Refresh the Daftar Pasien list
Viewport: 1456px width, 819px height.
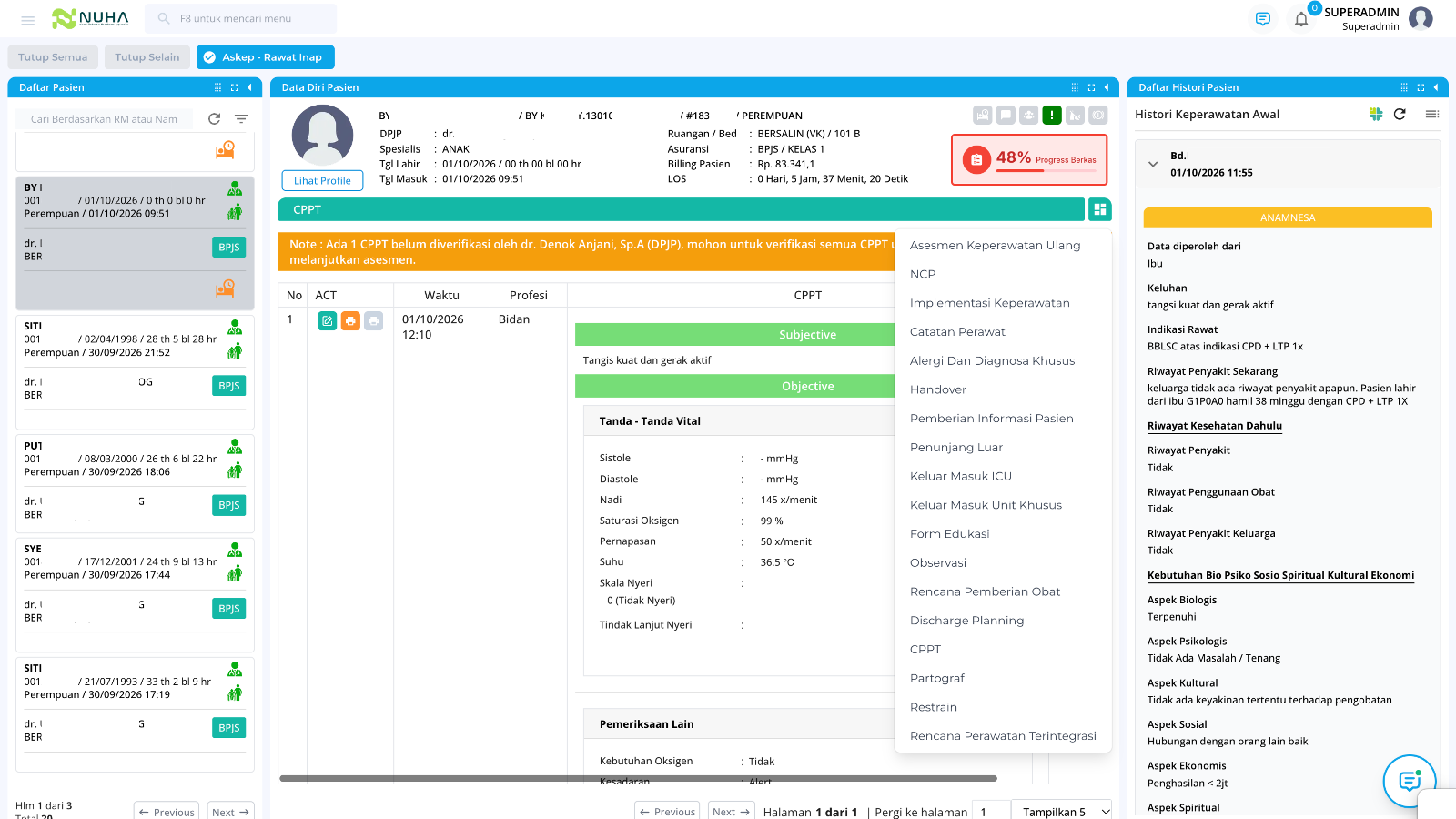pyautogui.click(x=214, y=119)
